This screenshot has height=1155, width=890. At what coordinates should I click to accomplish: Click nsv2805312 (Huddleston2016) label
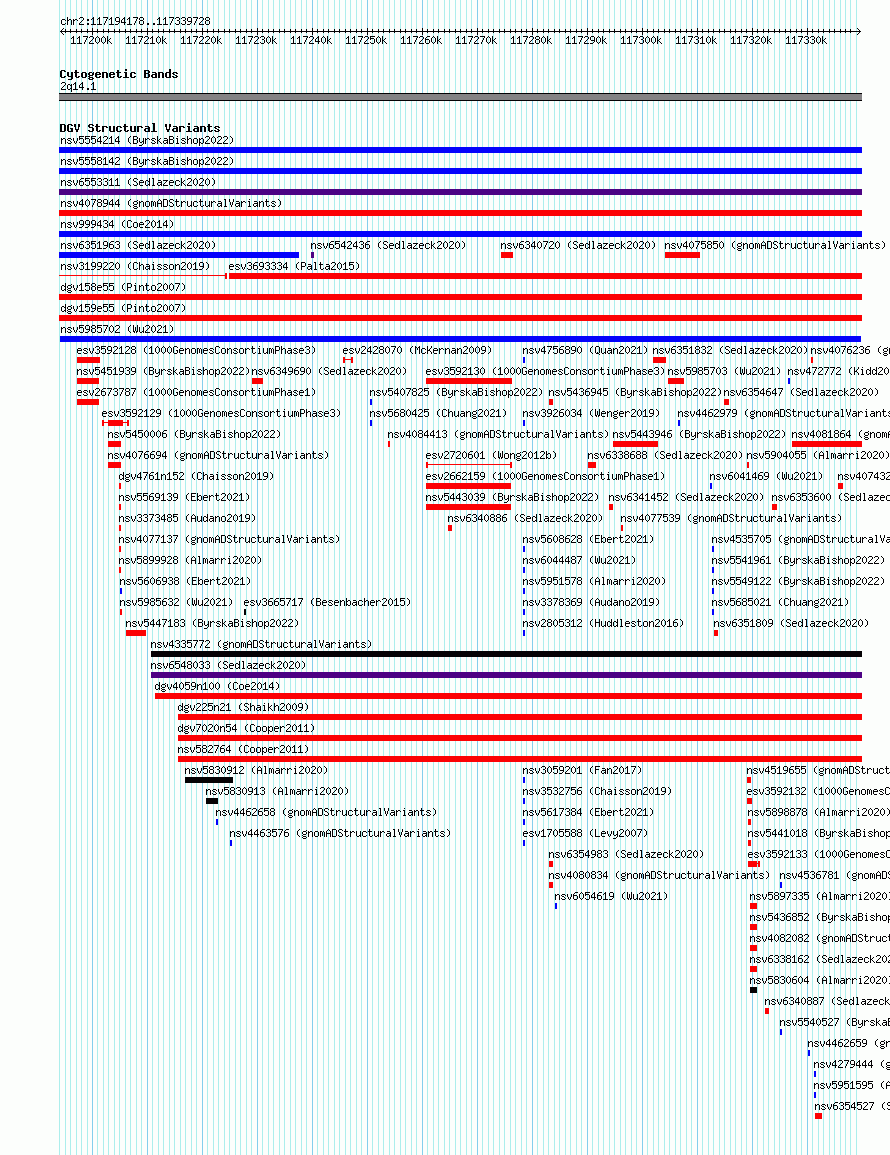click(x=603, y=623)
